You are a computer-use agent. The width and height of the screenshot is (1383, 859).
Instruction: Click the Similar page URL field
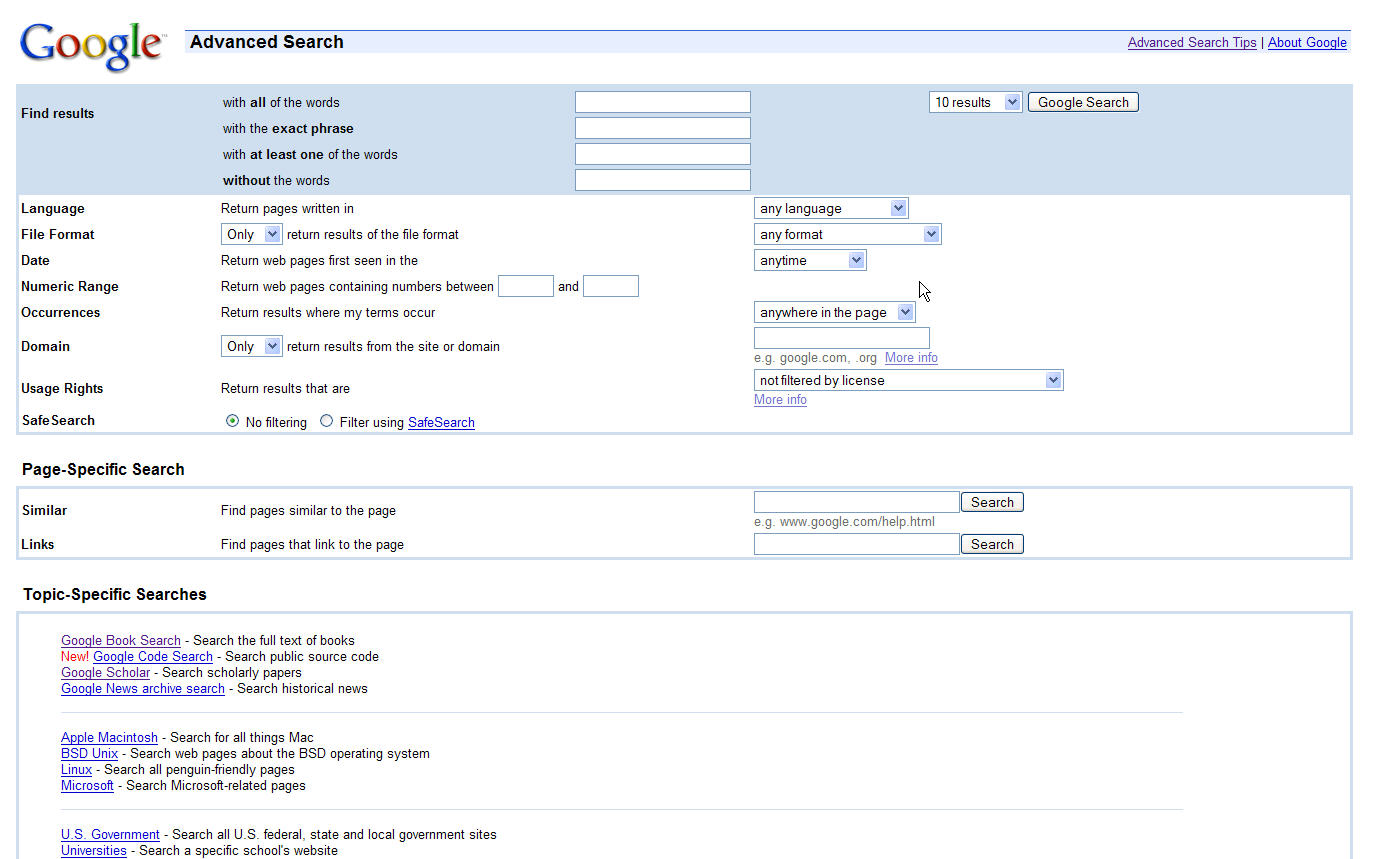(857, 502)
